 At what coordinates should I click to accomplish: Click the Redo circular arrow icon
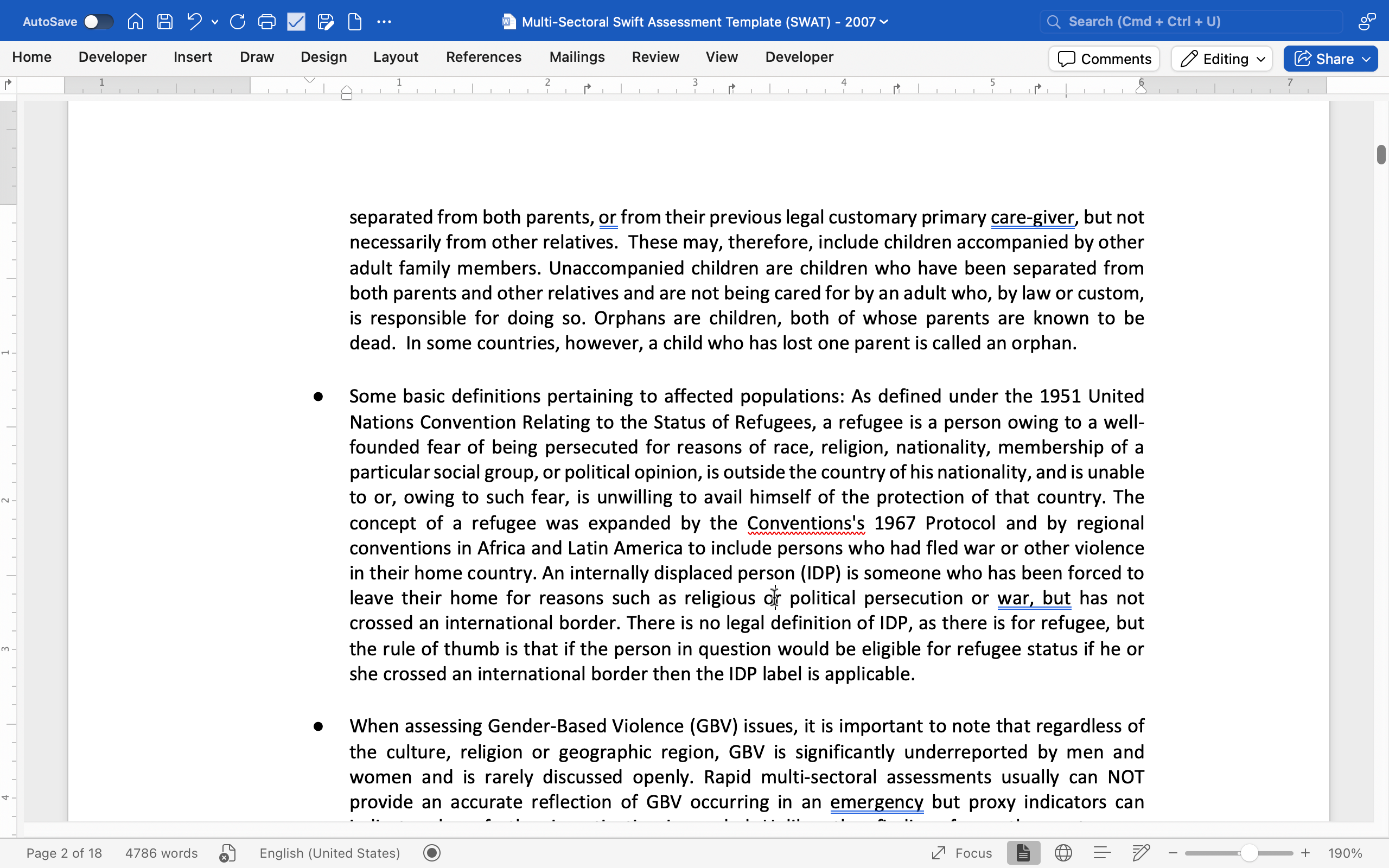(x=238, y=22)
